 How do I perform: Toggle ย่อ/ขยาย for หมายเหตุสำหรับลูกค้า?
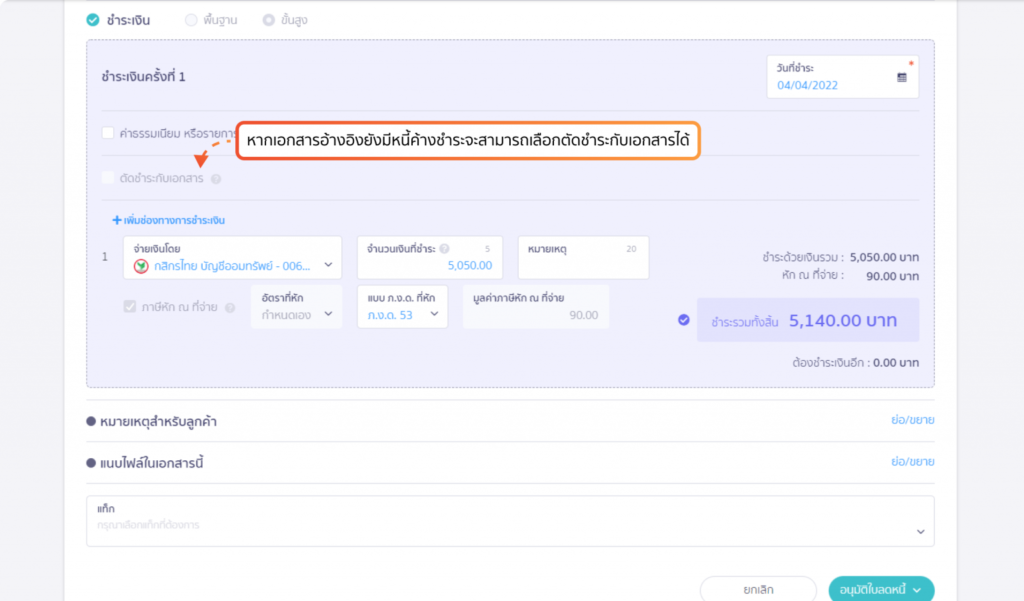click(x=912, y=420)
